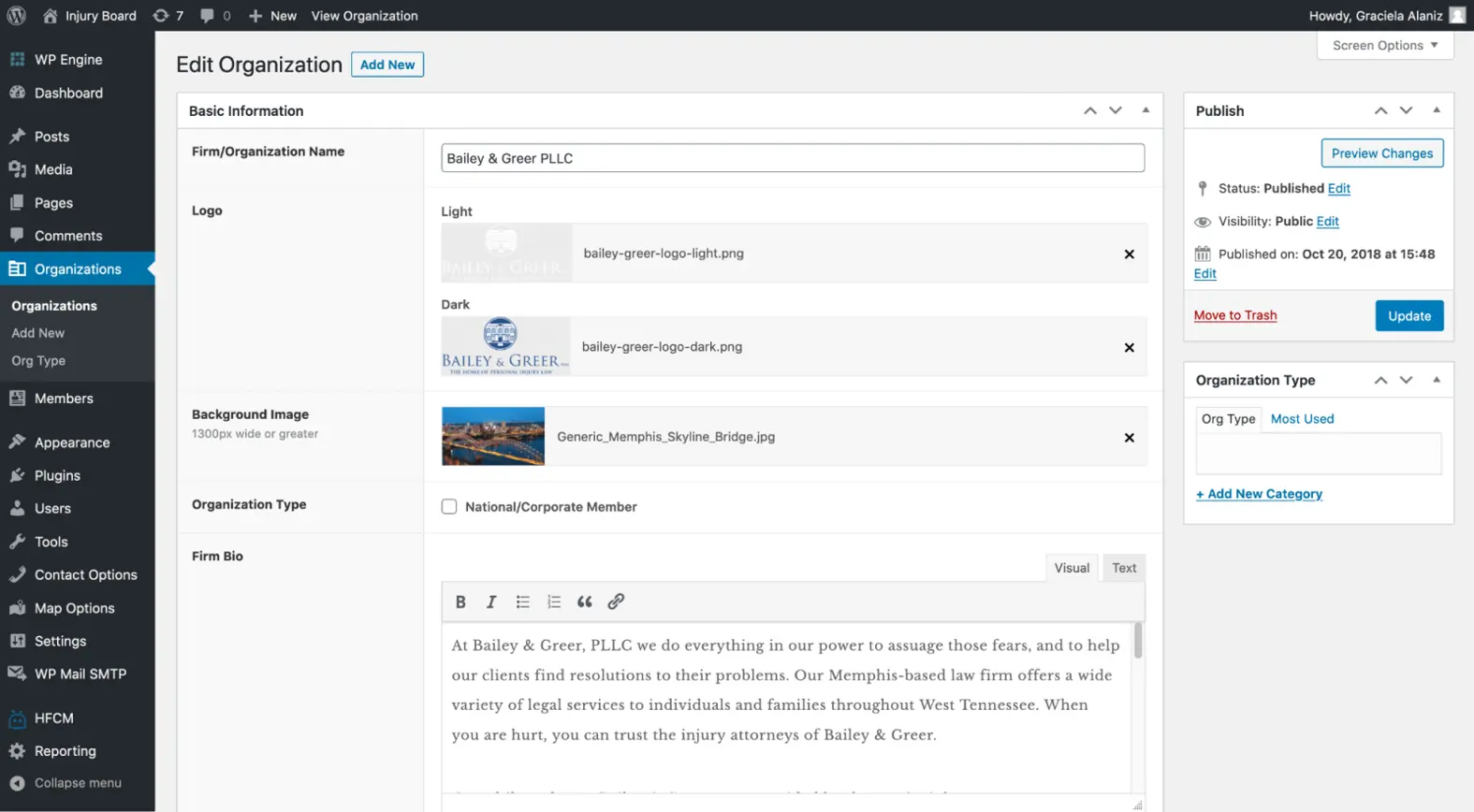Remove the bailey-greer-logo-light.png file

click(1129, 254)
